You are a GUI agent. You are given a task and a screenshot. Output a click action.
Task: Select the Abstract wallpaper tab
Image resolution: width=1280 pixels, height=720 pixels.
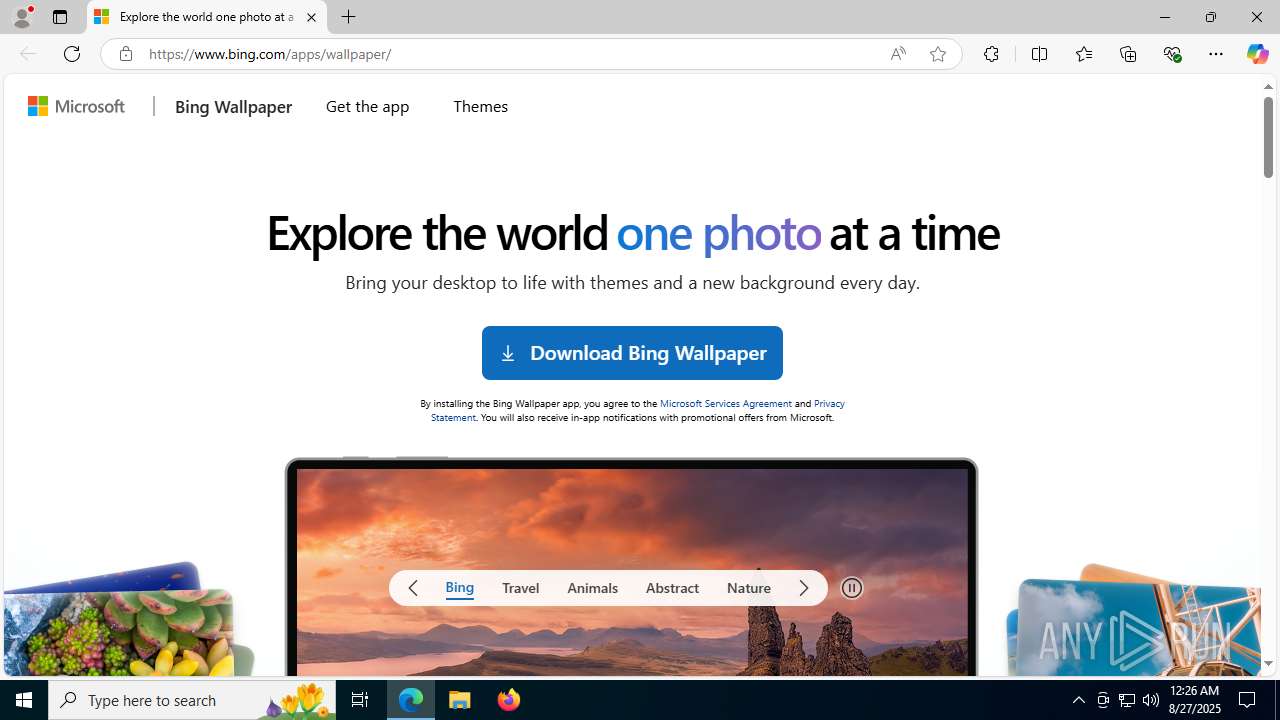click(x=672, y=588)
